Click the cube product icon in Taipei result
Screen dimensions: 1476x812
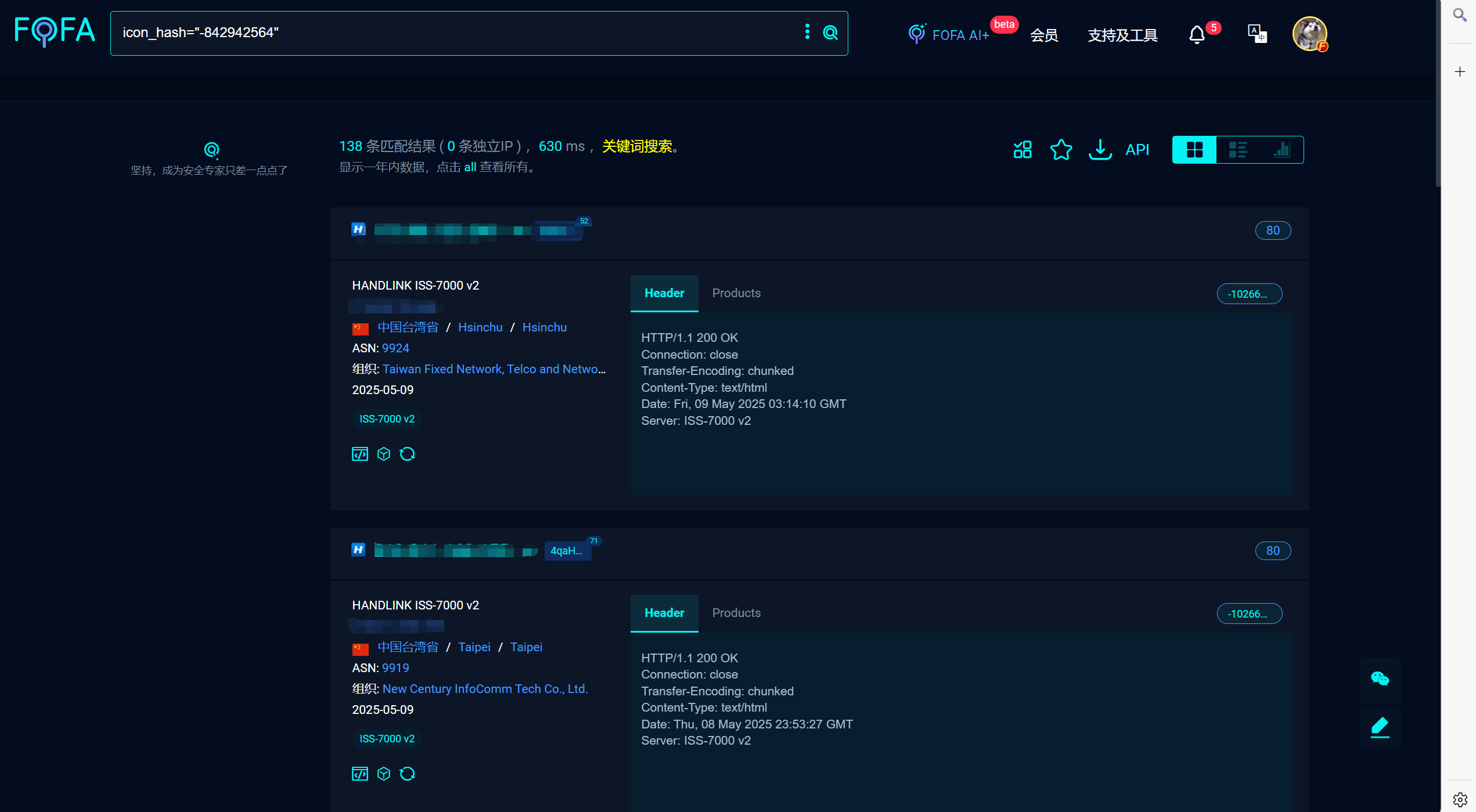pos(383,774)
